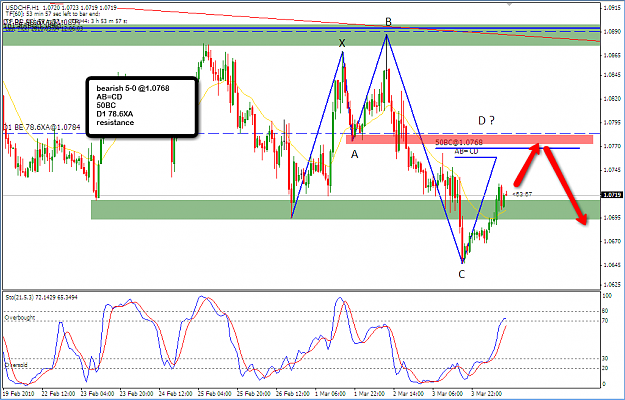Image resolution: width=625 pixels, height=400 pixels.
Task: Select the '53 min 57 sec left' timer text
Action: coord(54,14)
